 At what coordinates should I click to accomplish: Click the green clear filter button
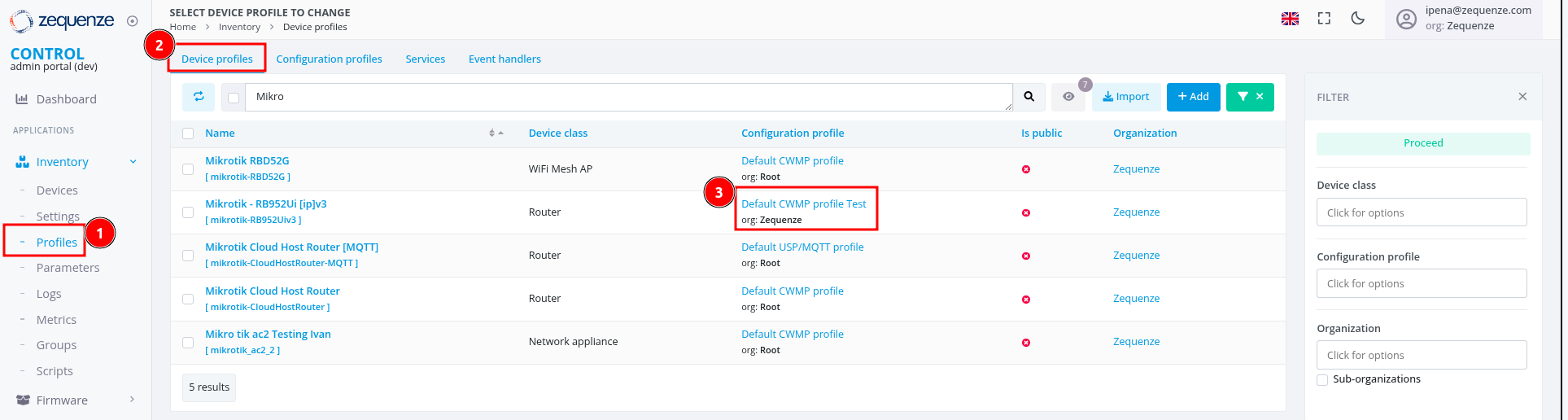click(x=1250, y=97)
